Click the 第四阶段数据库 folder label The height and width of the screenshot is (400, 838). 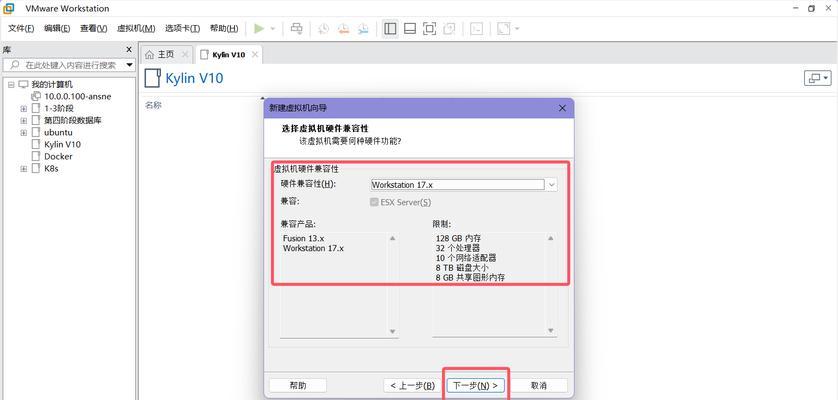73,120
